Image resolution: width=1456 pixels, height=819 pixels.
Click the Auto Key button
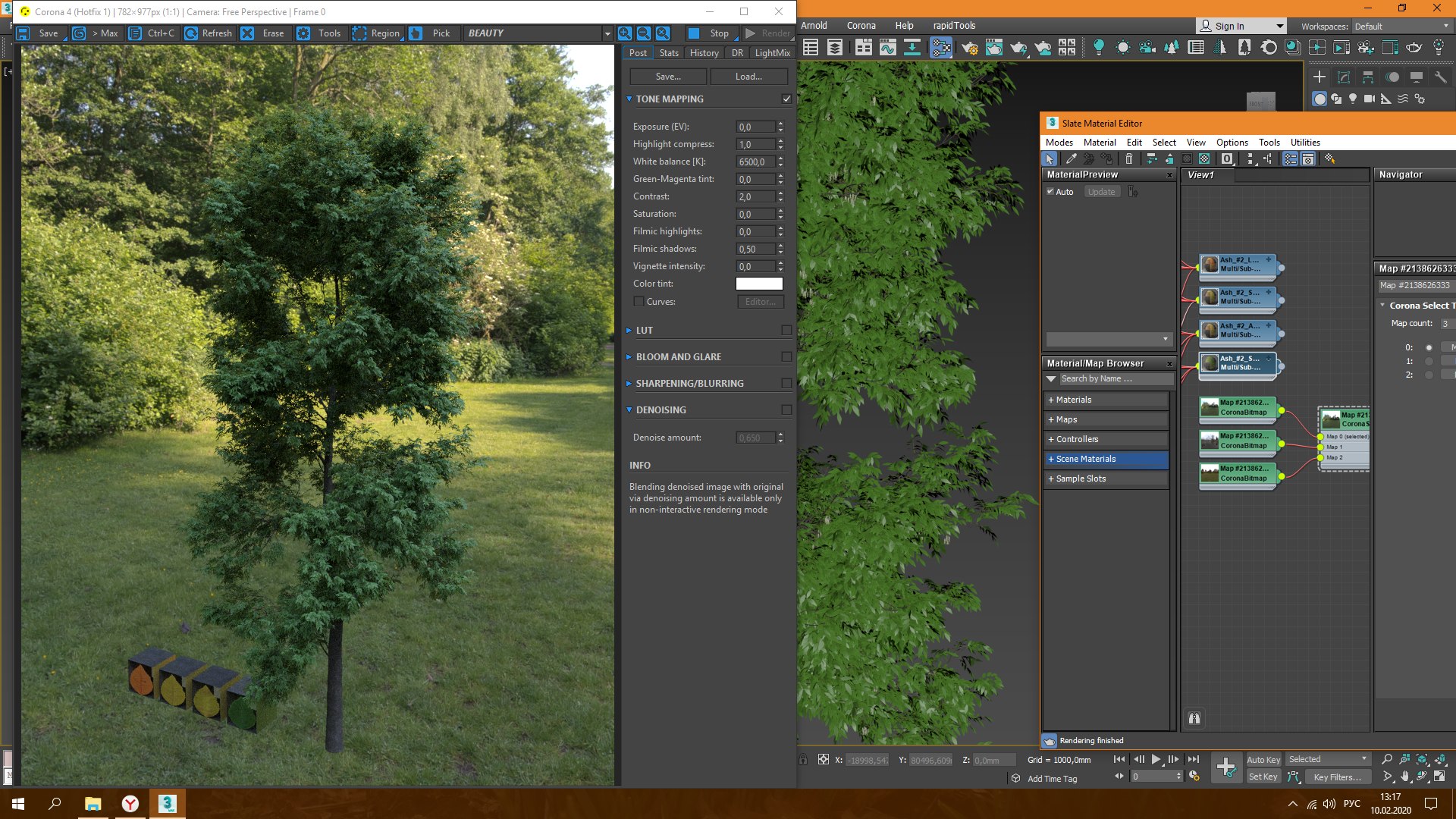tap(1263, 760)
